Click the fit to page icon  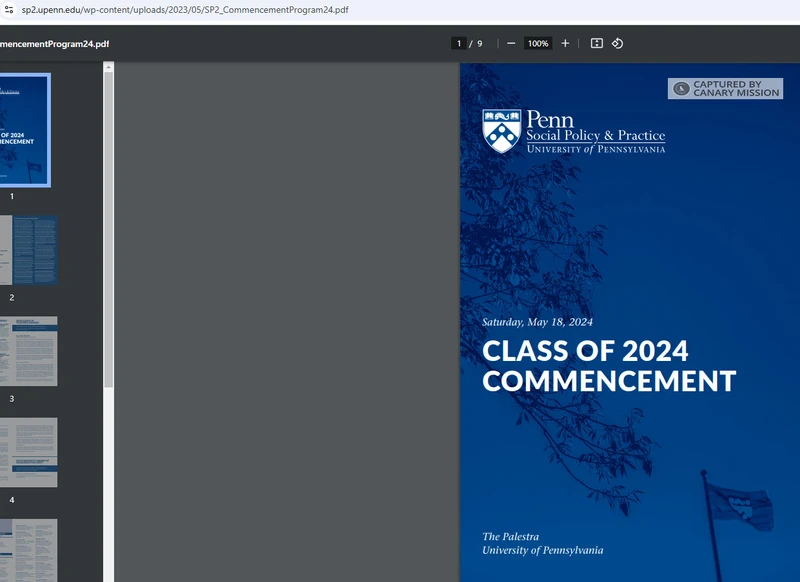click(x=596, y=43)
